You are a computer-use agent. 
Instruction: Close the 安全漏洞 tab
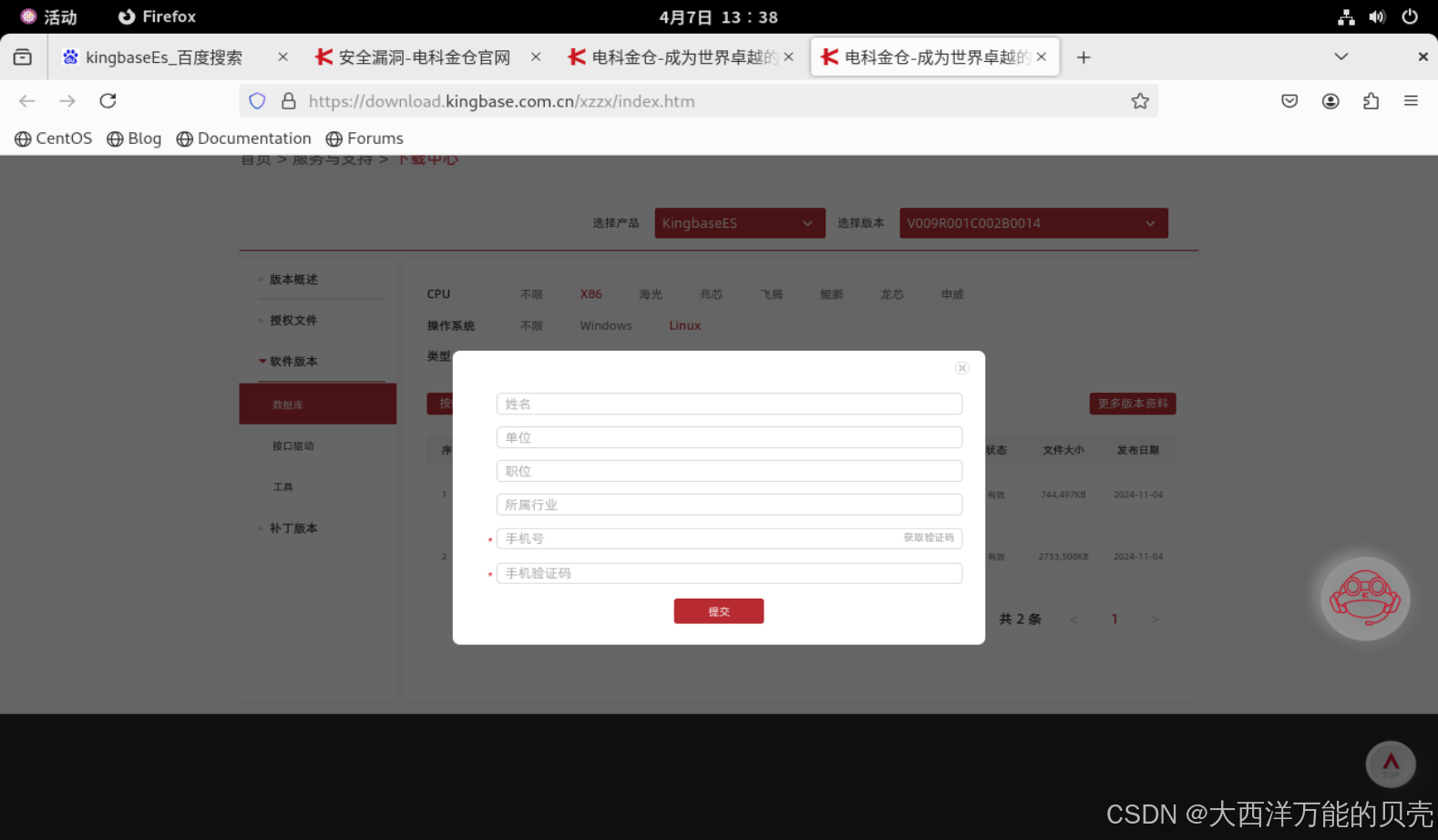(x=536, y=56)
